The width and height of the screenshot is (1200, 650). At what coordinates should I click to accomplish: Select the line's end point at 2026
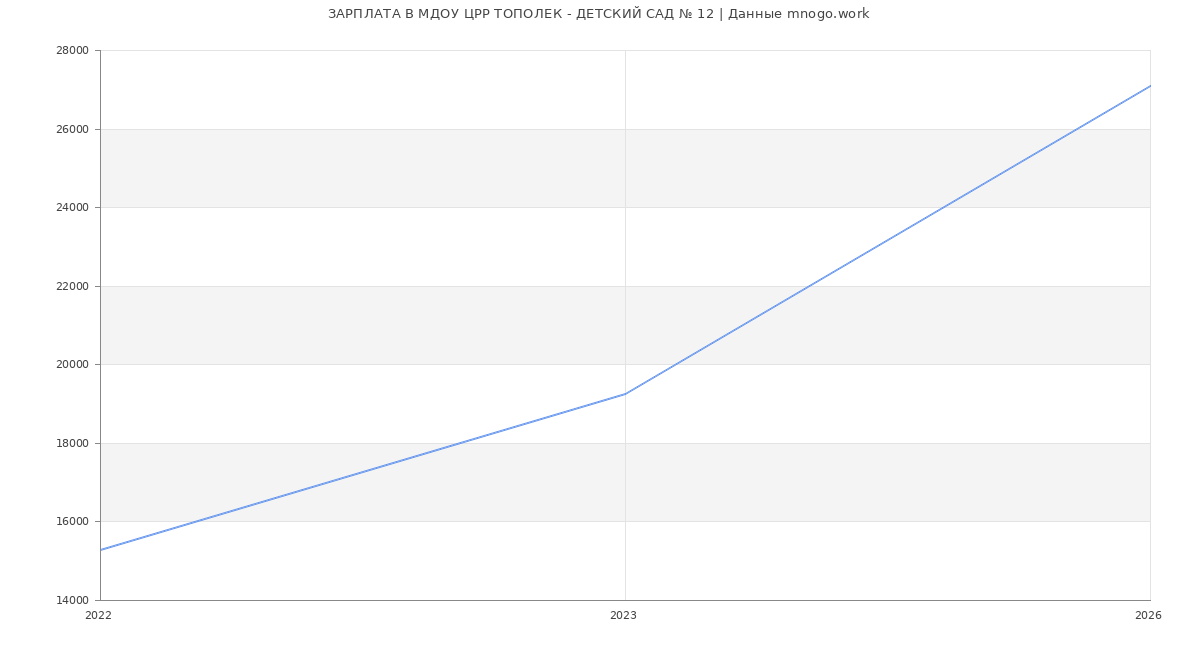tap(1149, 86)
